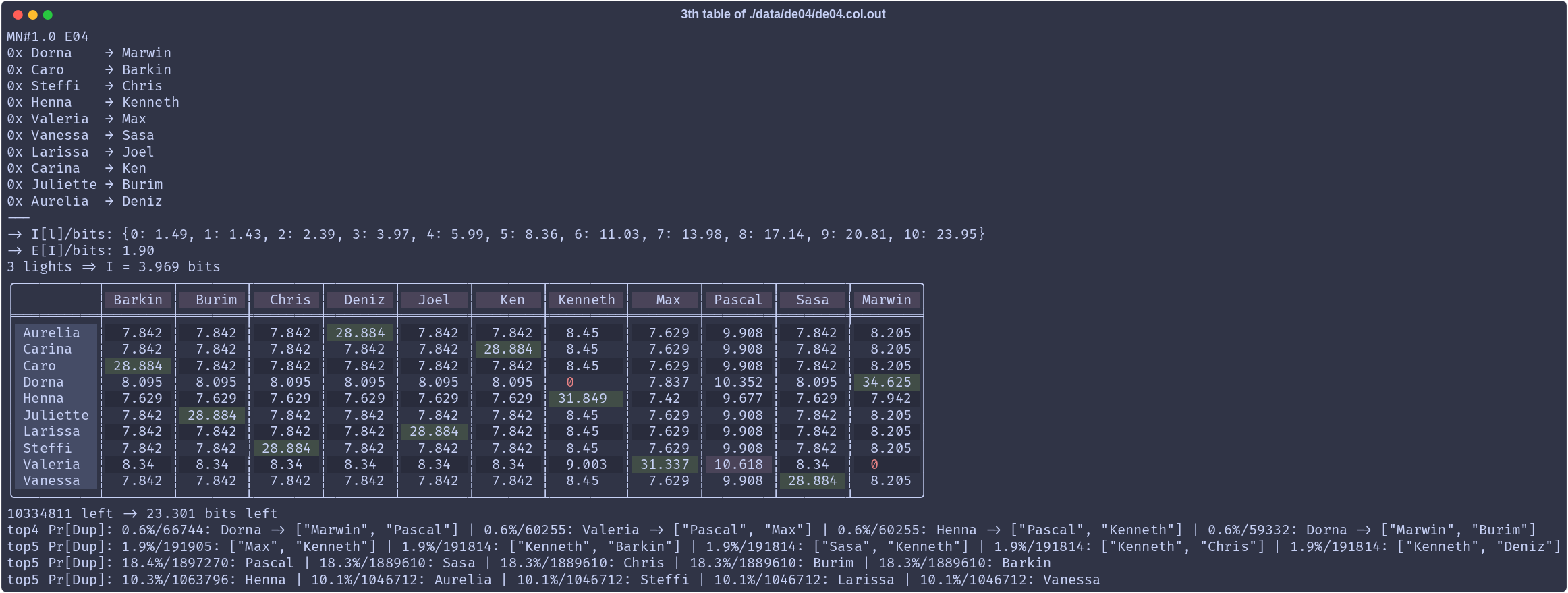Click the '3 lights ⇒ I = 3.969 bits' line
The width and height of the screenshot is (1568, 593).
[113, 266]
